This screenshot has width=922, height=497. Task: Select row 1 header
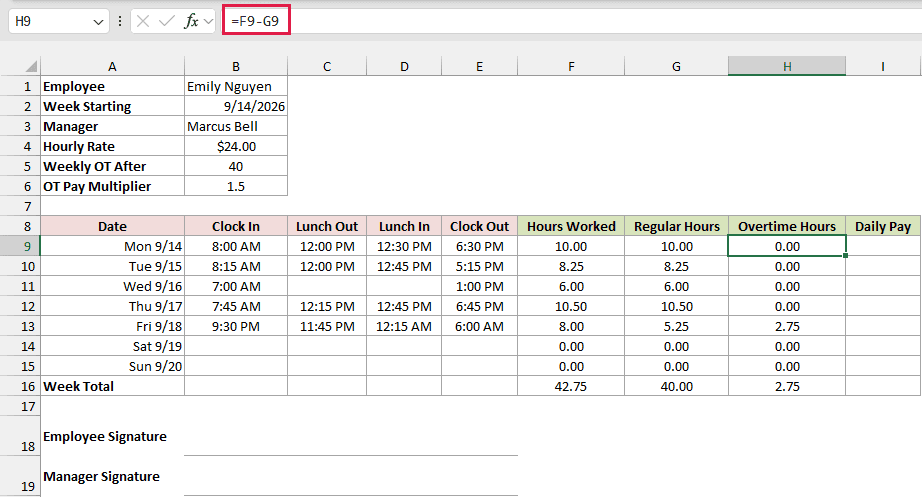click(20, 86)
